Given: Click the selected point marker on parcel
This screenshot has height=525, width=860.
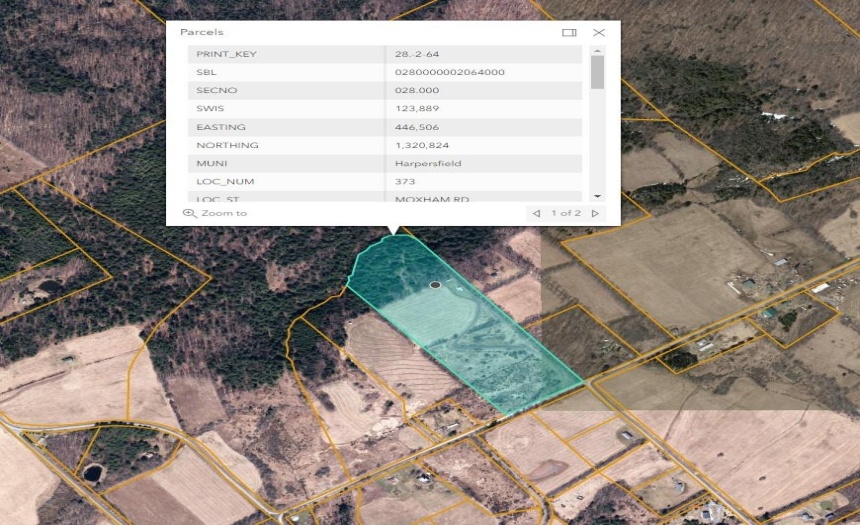Looking at the screenshot, I should point(435,285).
